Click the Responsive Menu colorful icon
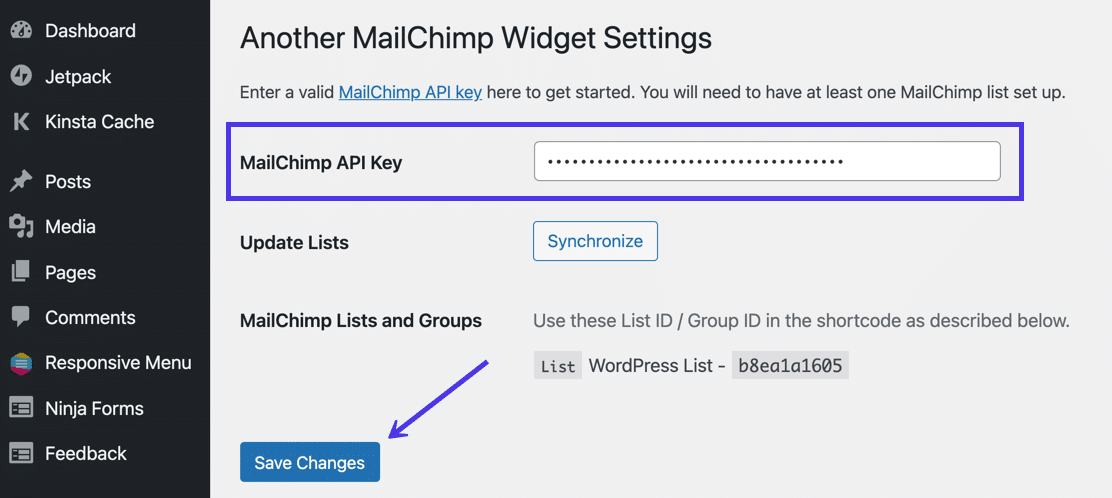Image resolution: width=1112 pixels, height=498 pixels. coord(21,363)
